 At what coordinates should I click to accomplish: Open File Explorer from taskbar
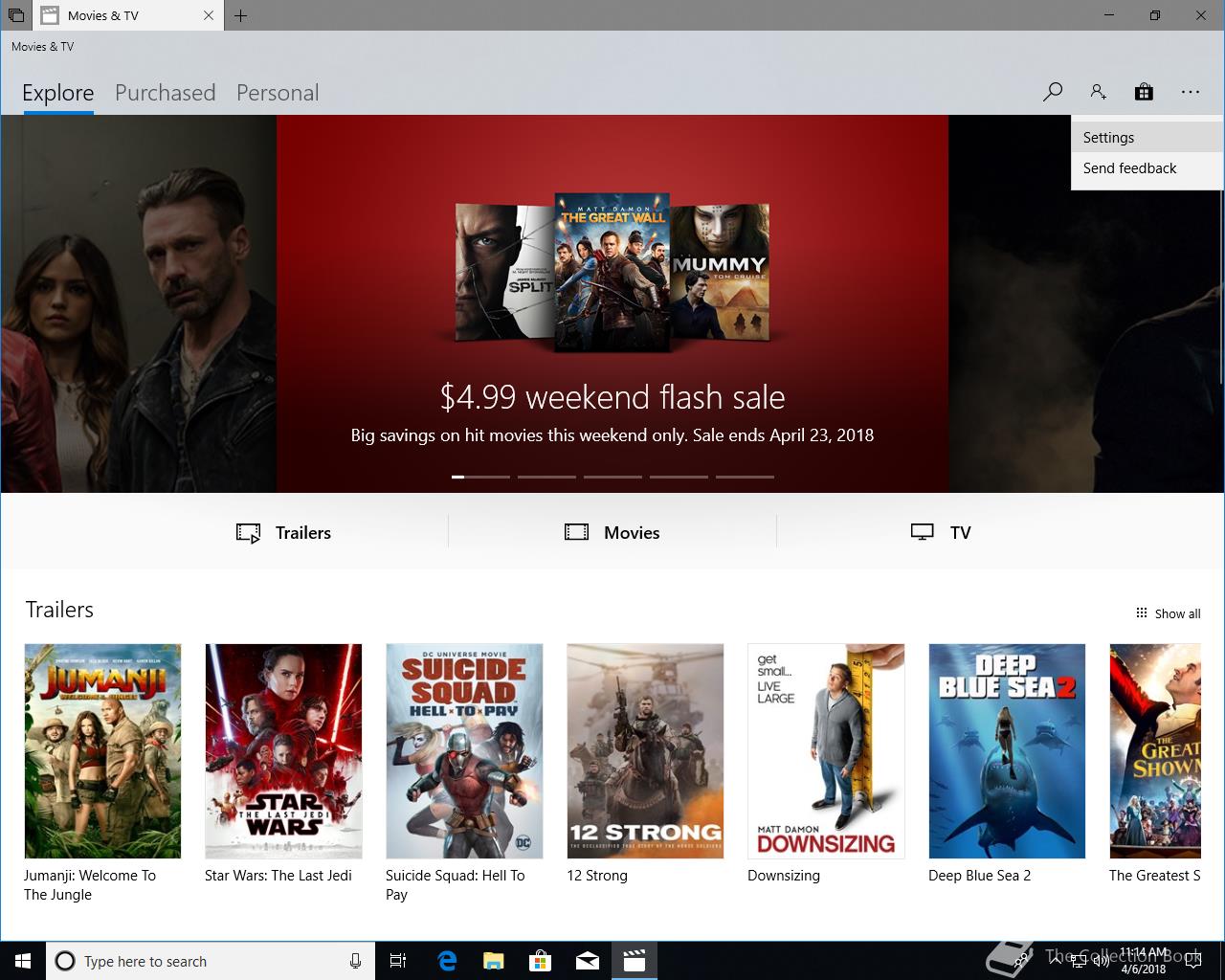coord(493,961)
